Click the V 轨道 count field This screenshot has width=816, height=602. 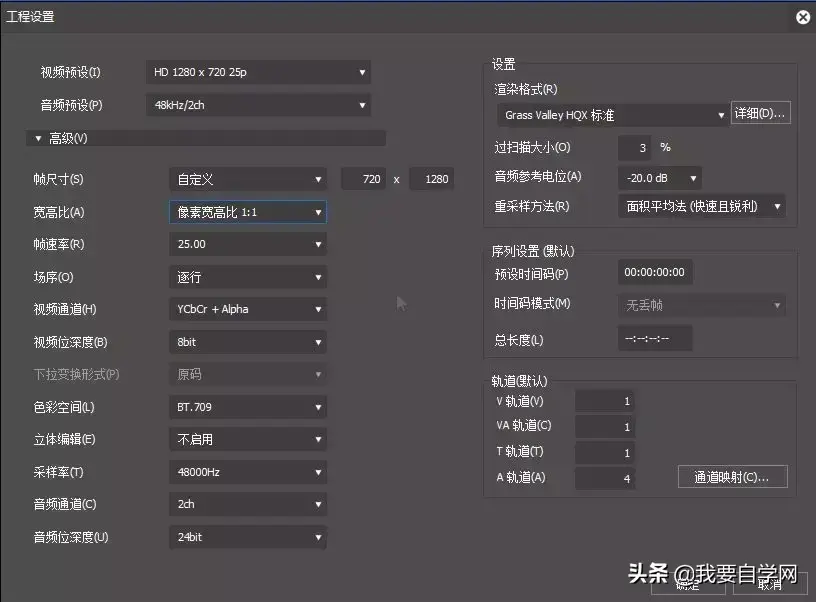tap(605, 401)
